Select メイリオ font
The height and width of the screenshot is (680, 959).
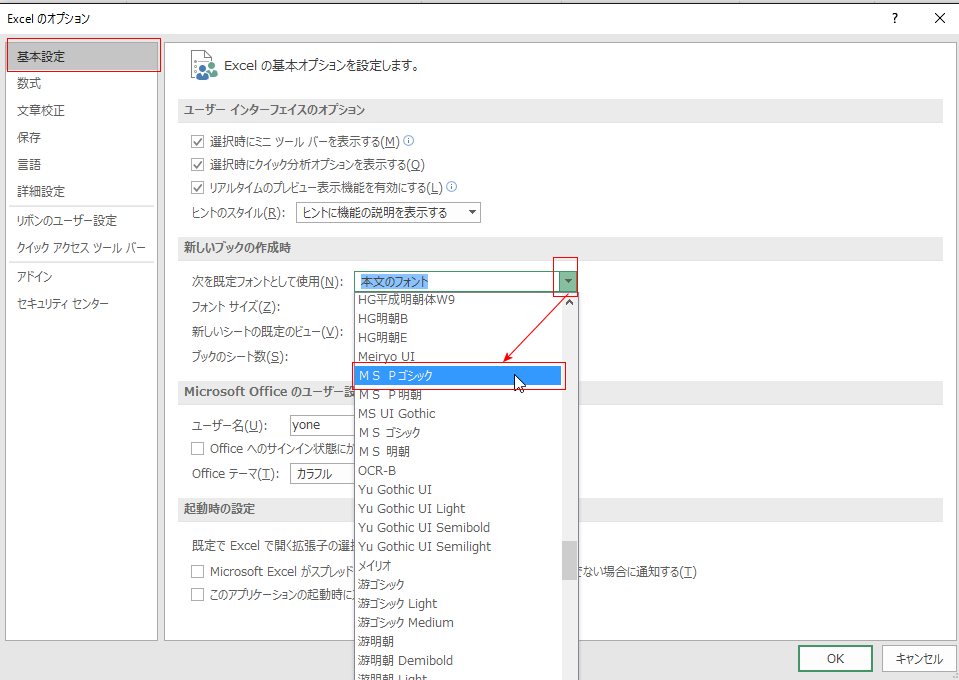coord(457,565)
